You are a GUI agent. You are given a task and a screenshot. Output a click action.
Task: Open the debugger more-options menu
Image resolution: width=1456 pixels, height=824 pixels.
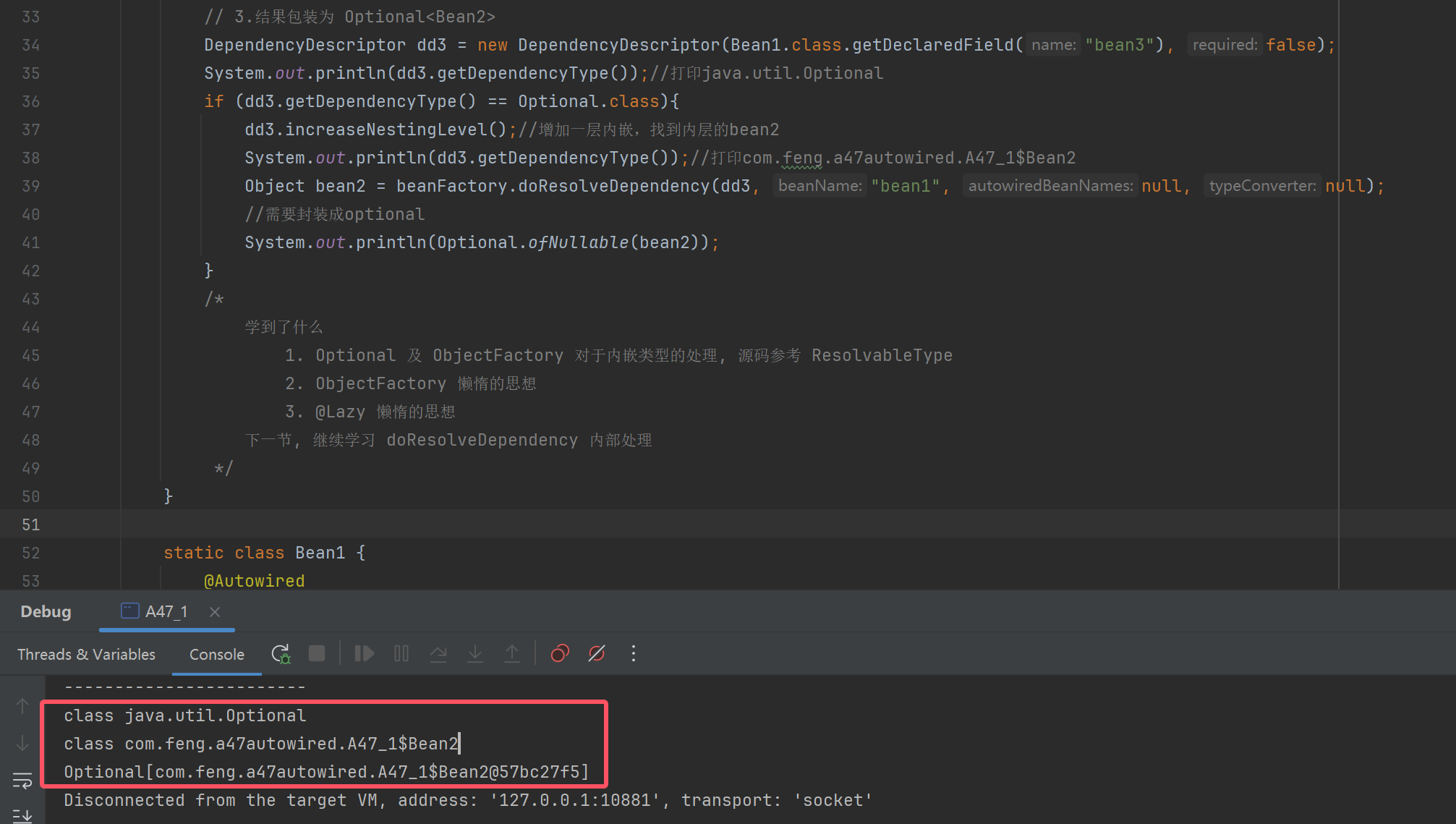[x=634, y=654]
